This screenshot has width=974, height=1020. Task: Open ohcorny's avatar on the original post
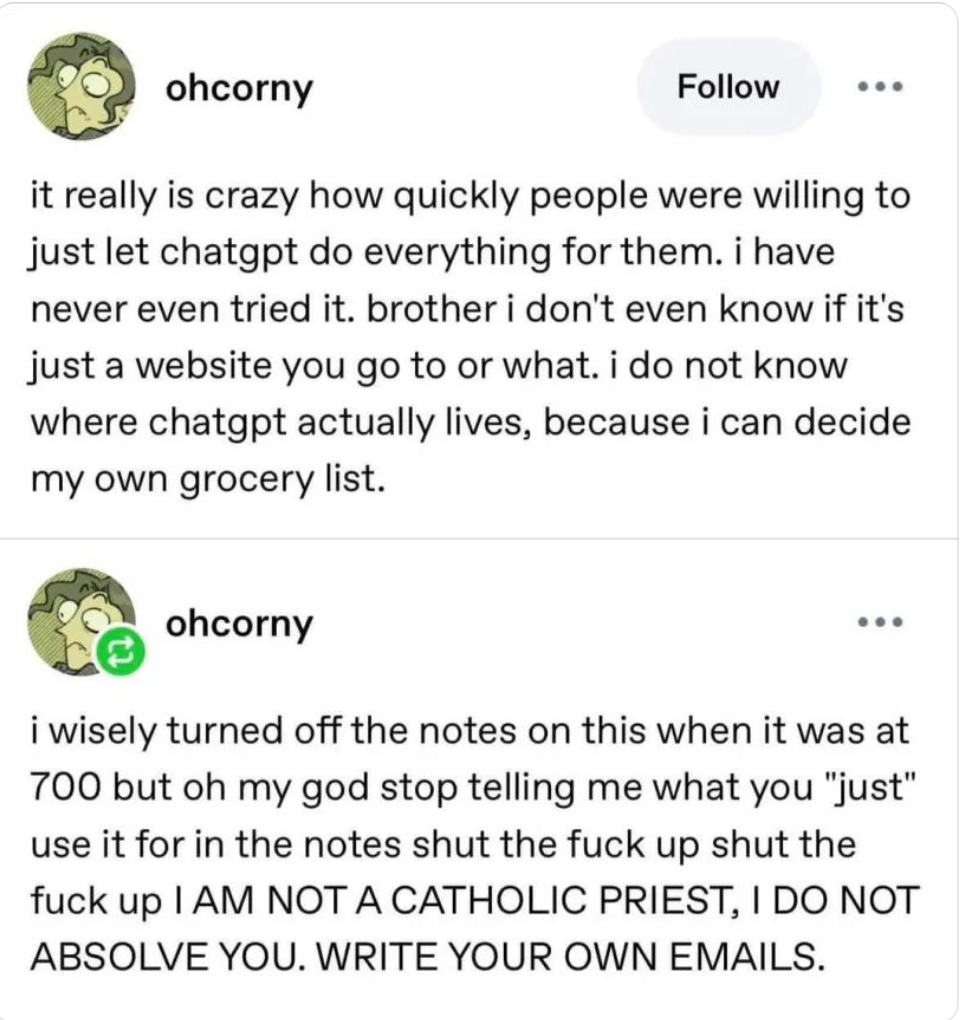(x=81, y=87)
